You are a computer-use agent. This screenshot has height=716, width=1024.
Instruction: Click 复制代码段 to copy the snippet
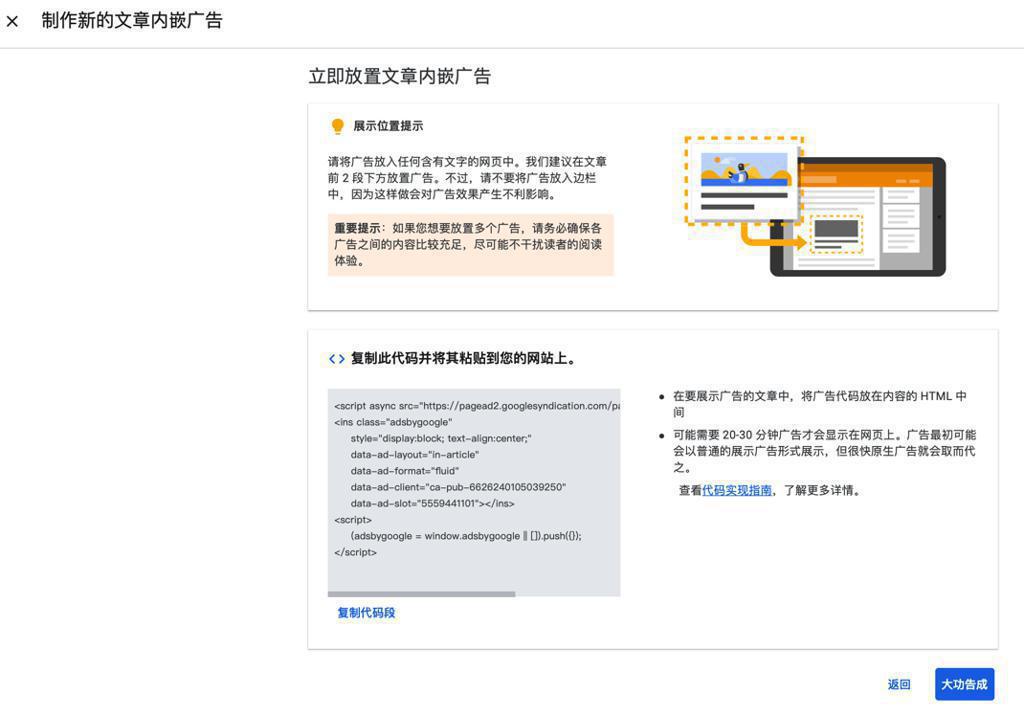[366, 613]
